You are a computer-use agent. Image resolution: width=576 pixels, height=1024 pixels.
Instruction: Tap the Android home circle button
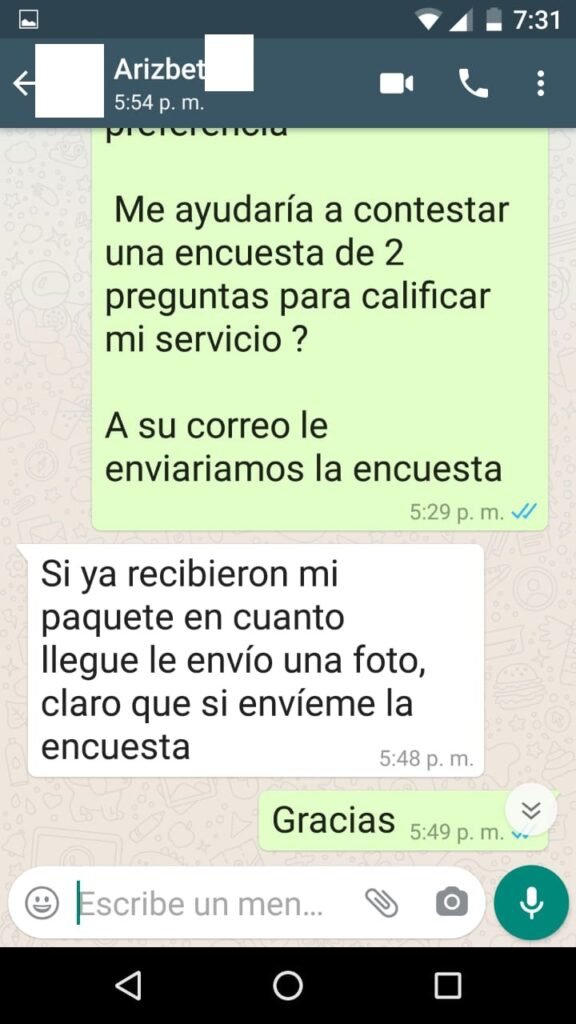pos(287,985)
